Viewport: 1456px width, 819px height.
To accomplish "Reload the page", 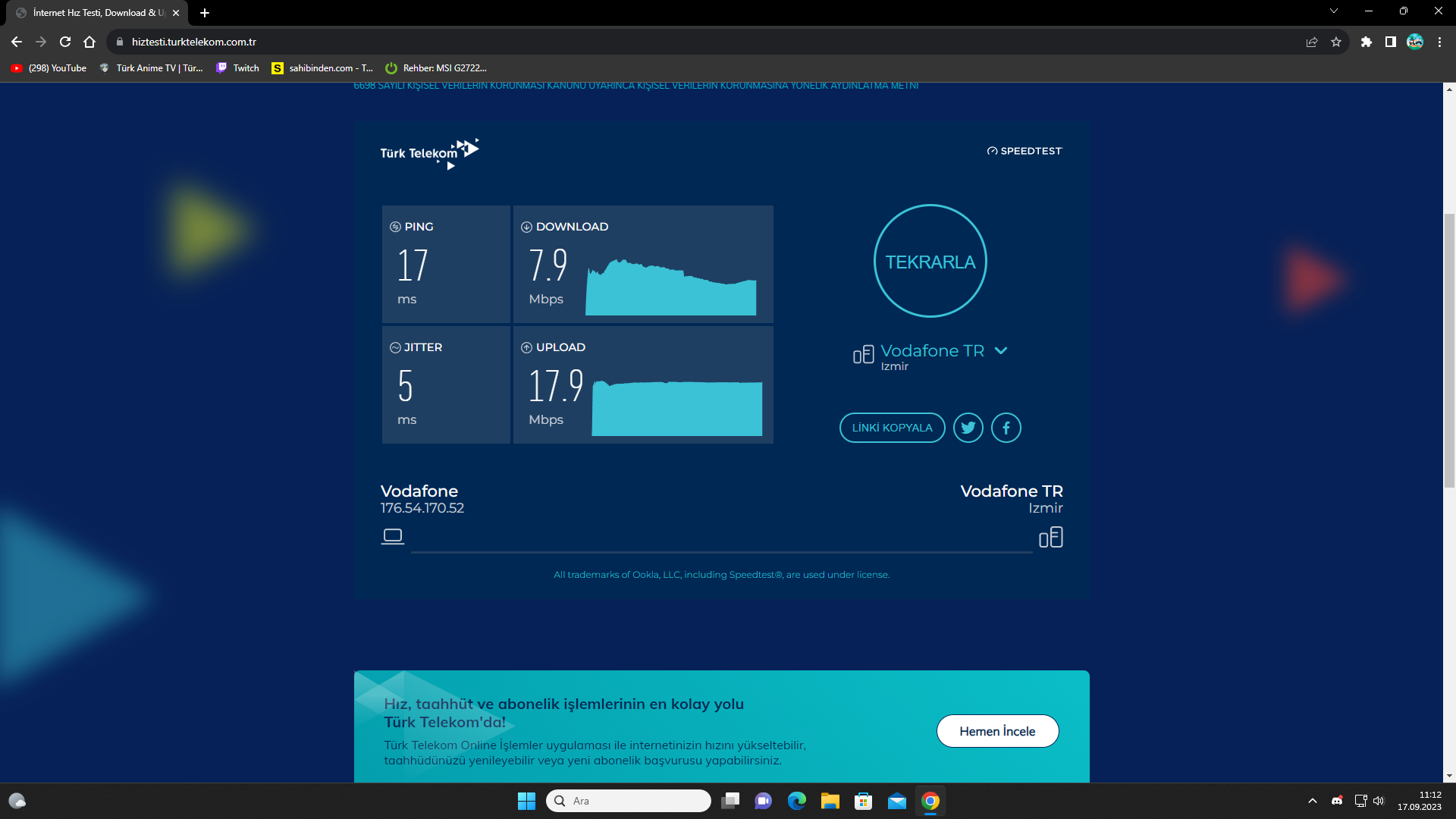I will click(65, 42).
